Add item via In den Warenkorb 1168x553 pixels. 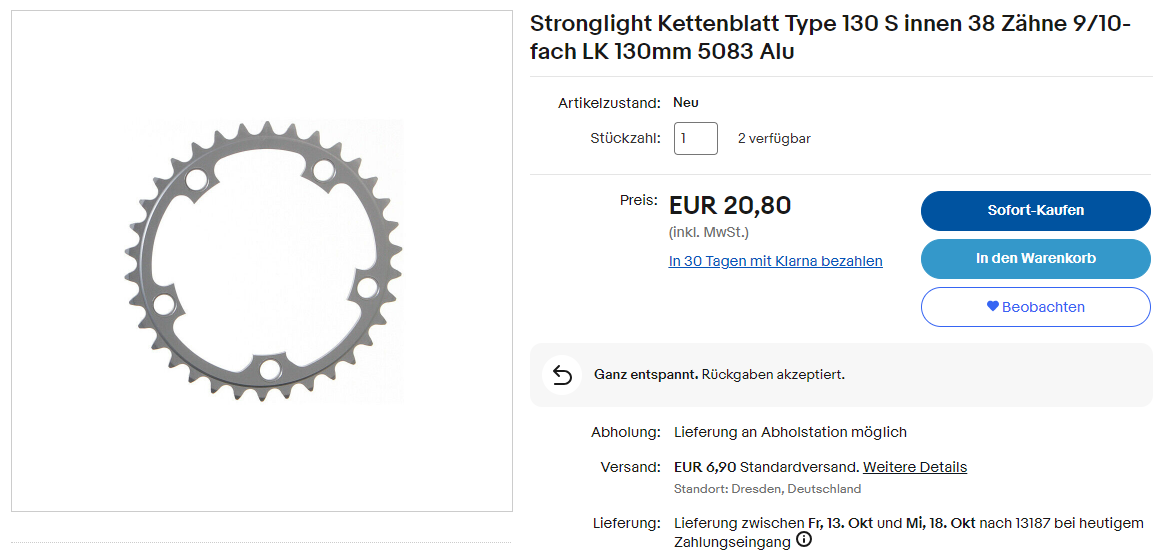tap(1035, 258)
